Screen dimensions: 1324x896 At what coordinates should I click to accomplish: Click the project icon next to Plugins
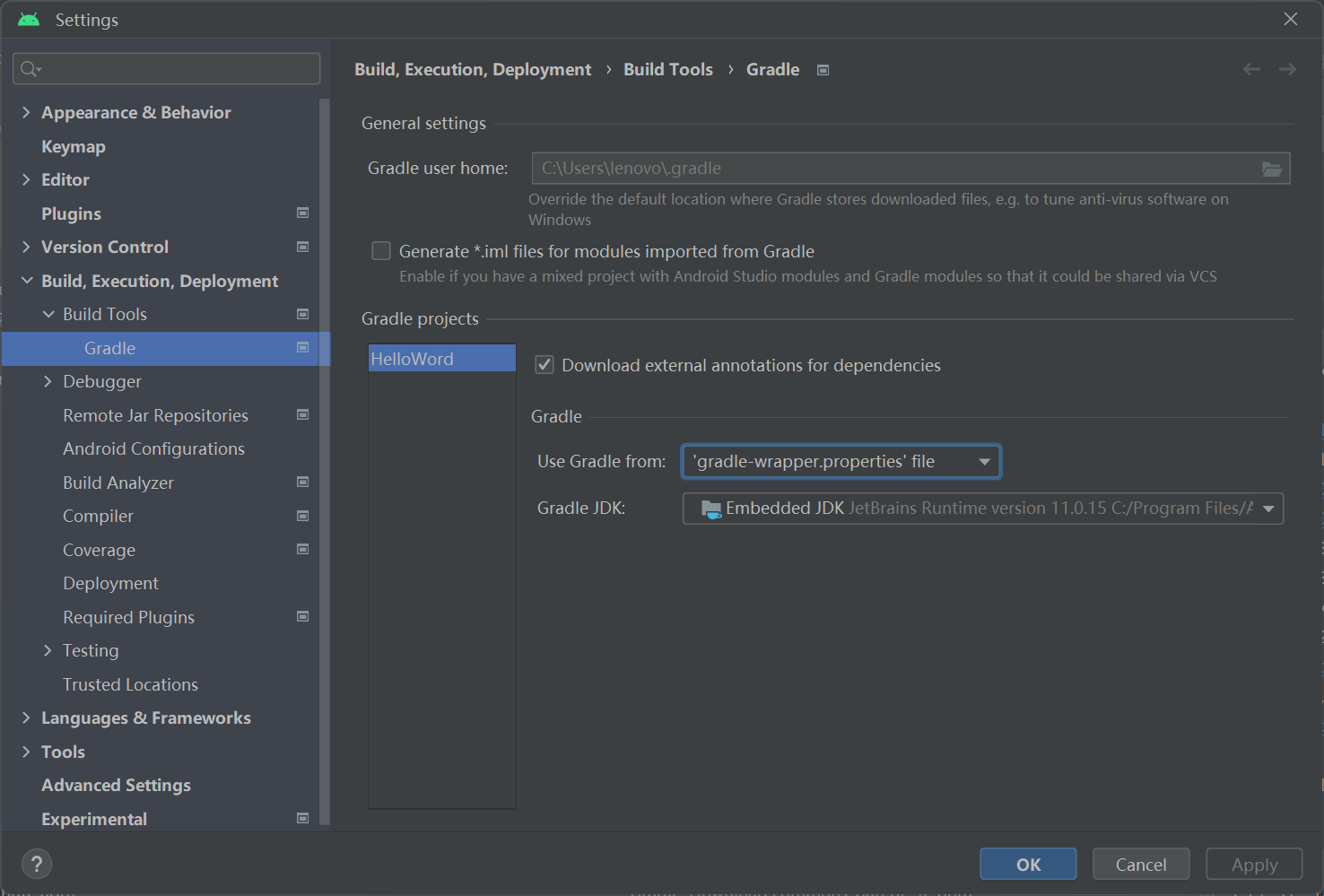pos(303,213)
